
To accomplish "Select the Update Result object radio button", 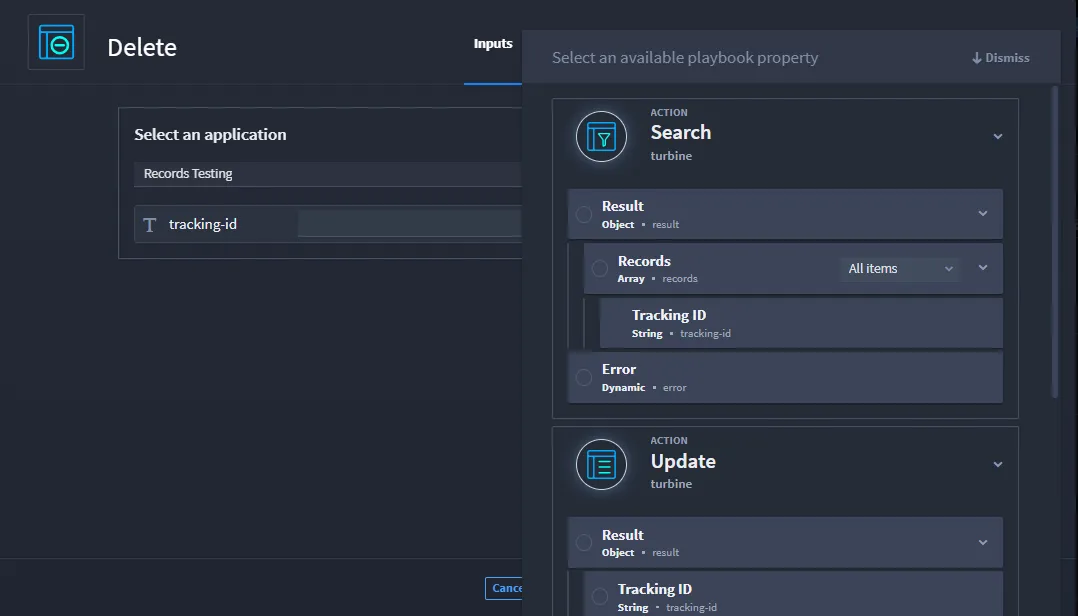I will [584, 542].
